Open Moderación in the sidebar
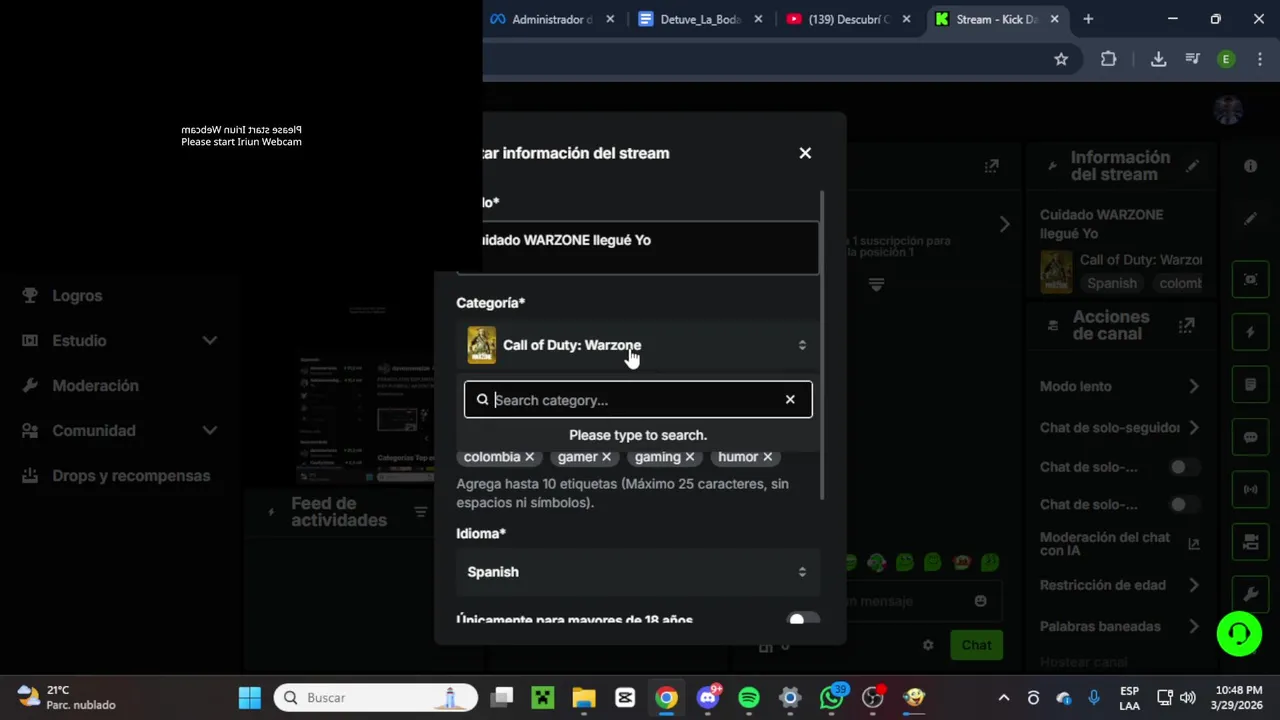 tap(95, 386)
